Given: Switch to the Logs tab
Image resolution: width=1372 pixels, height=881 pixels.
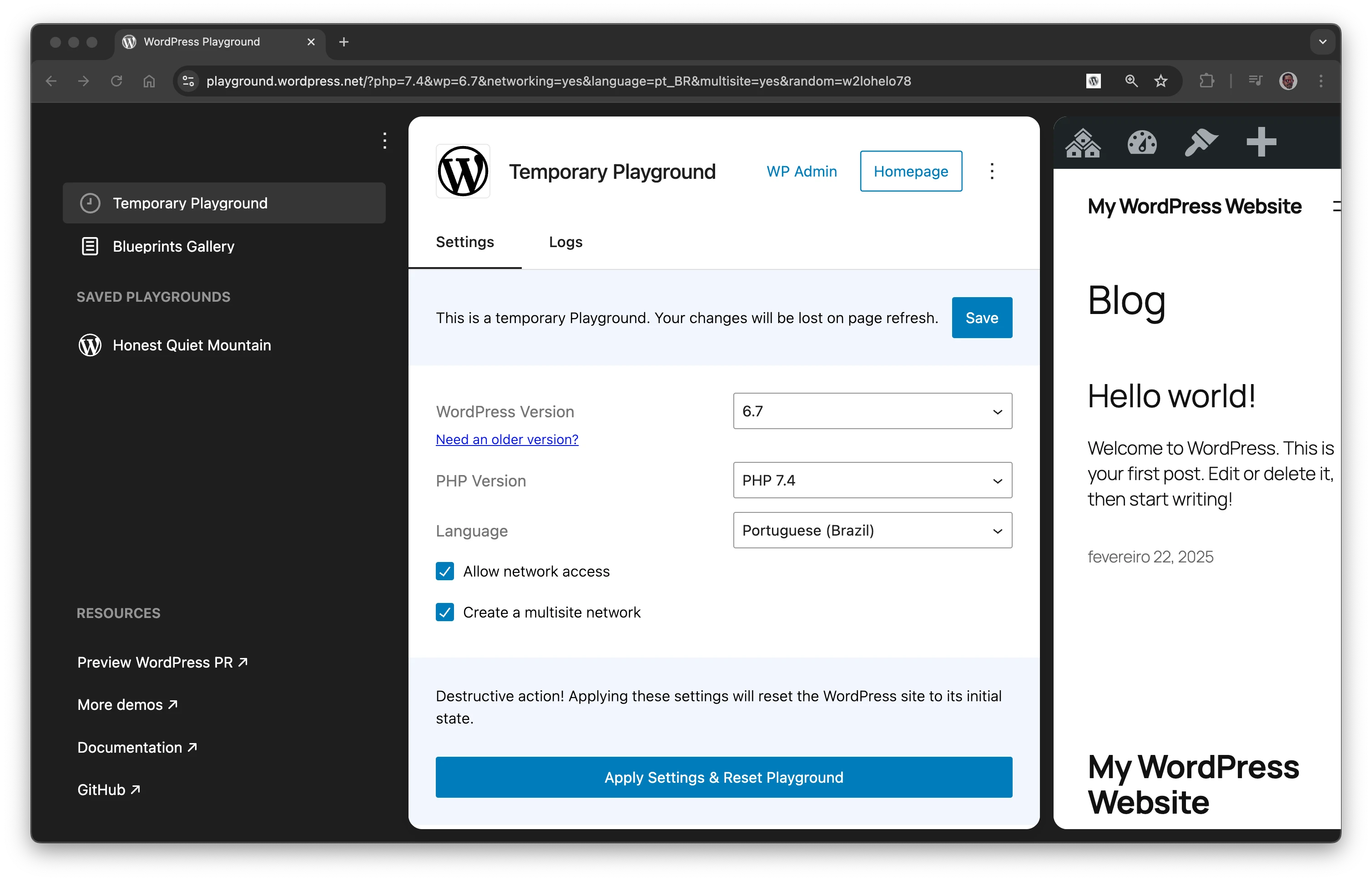Looking at the screenshot, I should [x=565, y=242].
